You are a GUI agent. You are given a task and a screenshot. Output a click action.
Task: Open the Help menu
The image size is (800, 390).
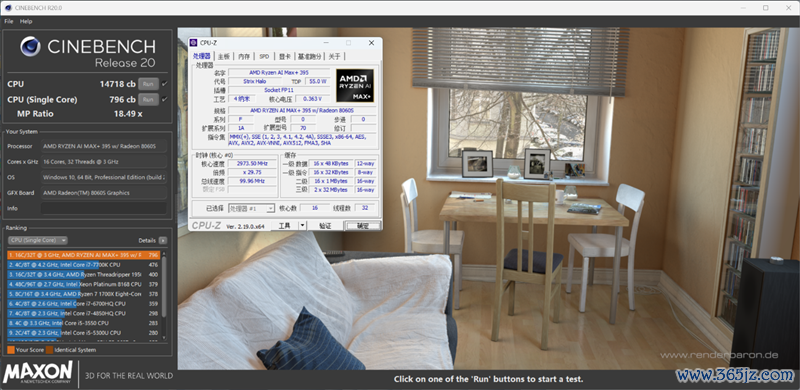point(26,21)
